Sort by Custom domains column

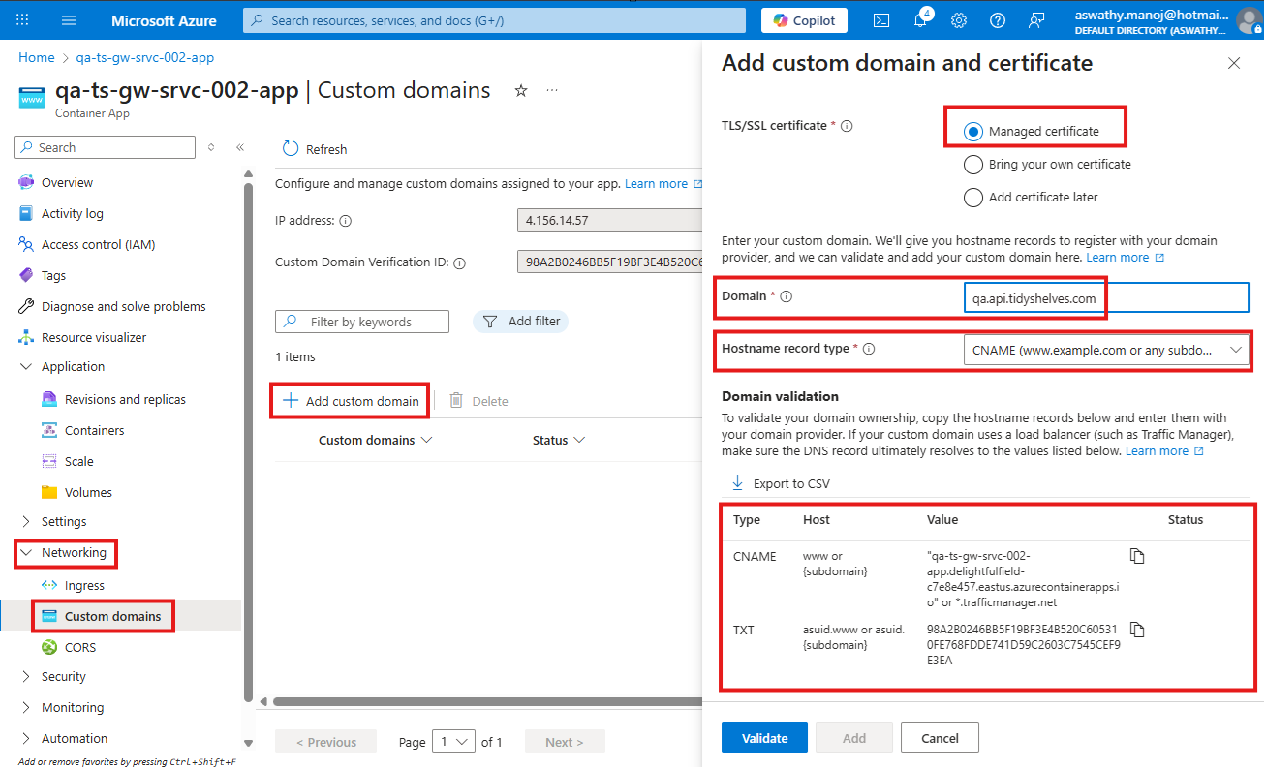375,441
